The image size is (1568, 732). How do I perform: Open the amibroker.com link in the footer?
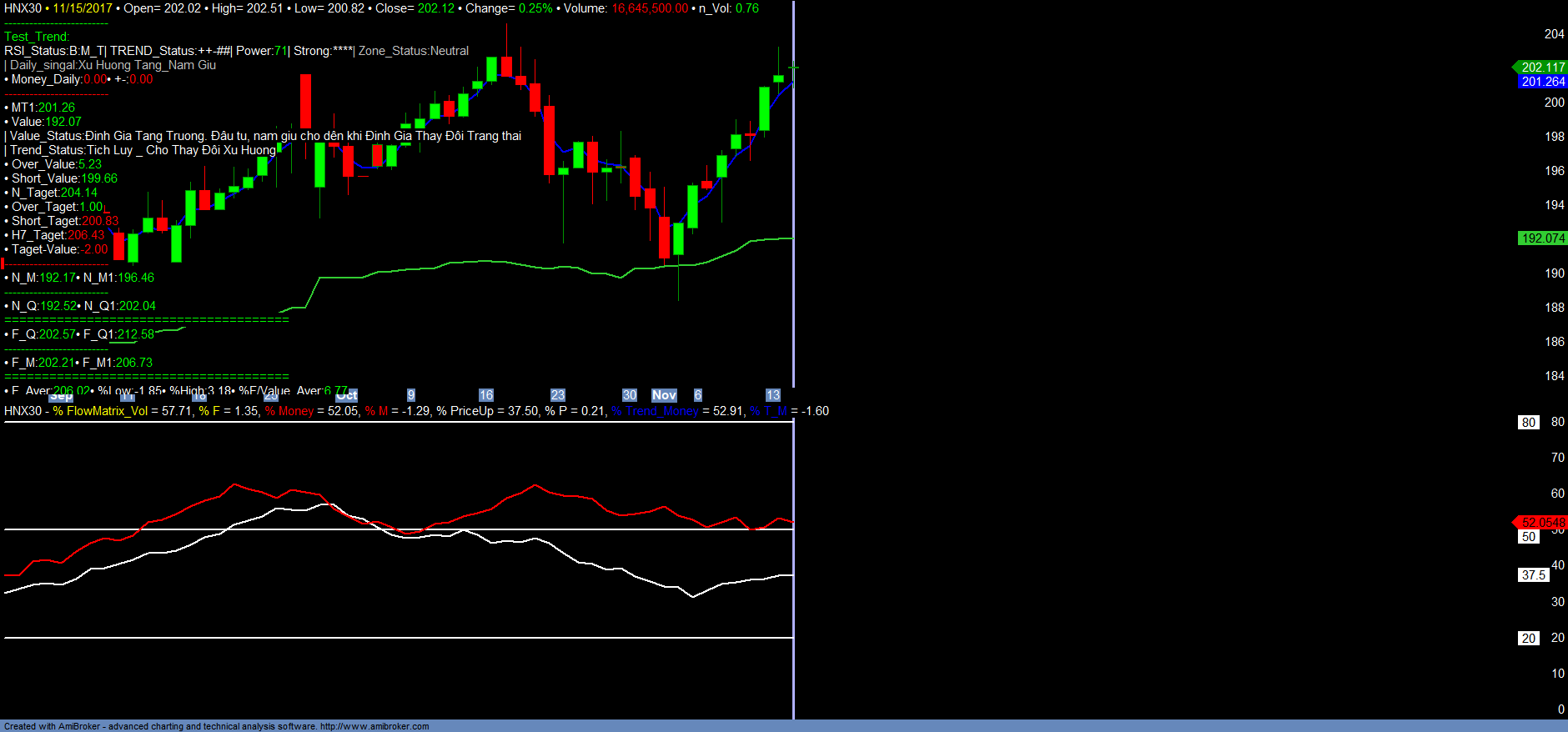374,726
